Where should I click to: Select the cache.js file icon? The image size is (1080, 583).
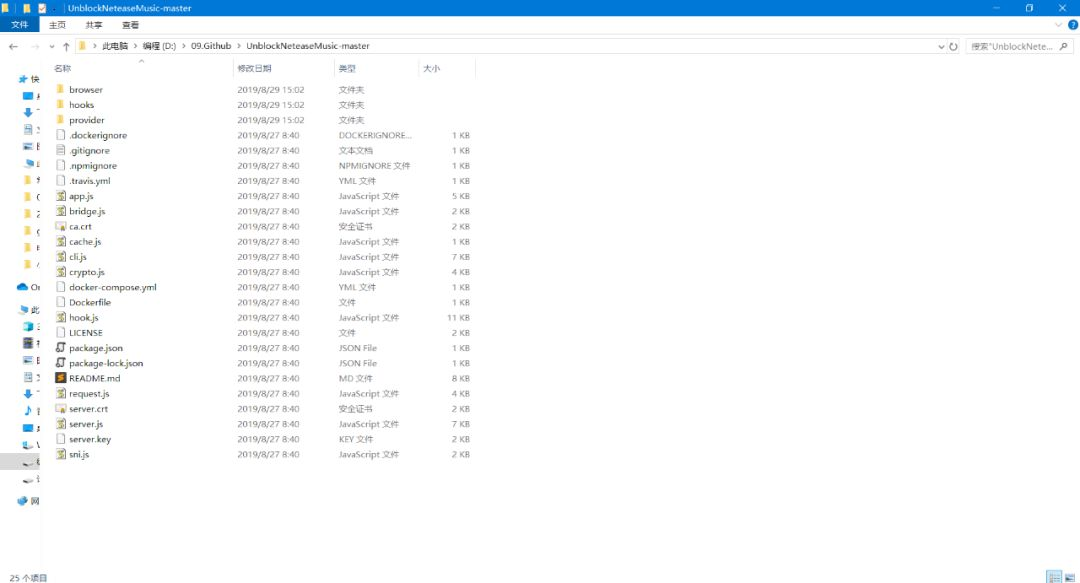61,241
